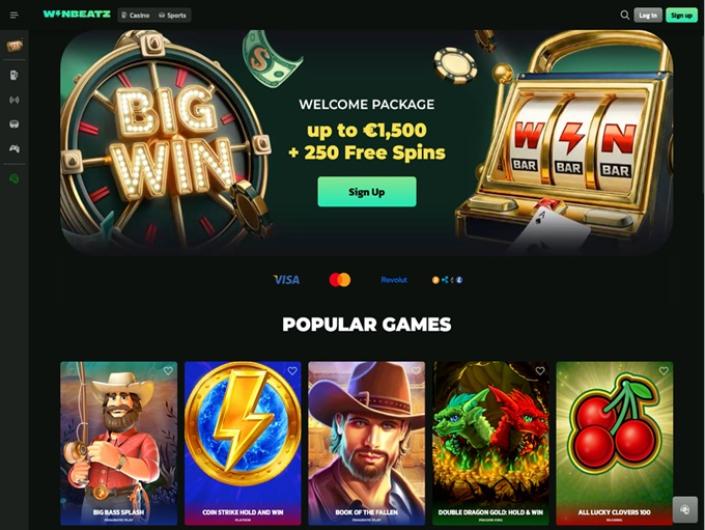705x530 pixels.
Task: Toggle favorite heart on Coin Strike
Action: [292, 371]
